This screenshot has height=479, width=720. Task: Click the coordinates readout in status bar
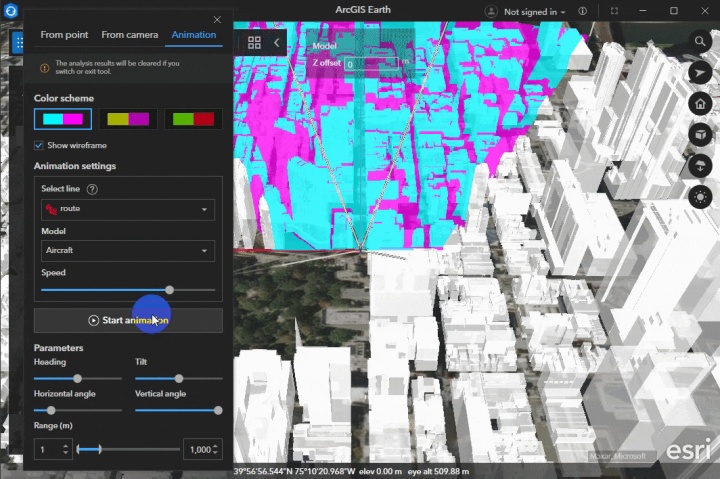[x=294, y=471]
